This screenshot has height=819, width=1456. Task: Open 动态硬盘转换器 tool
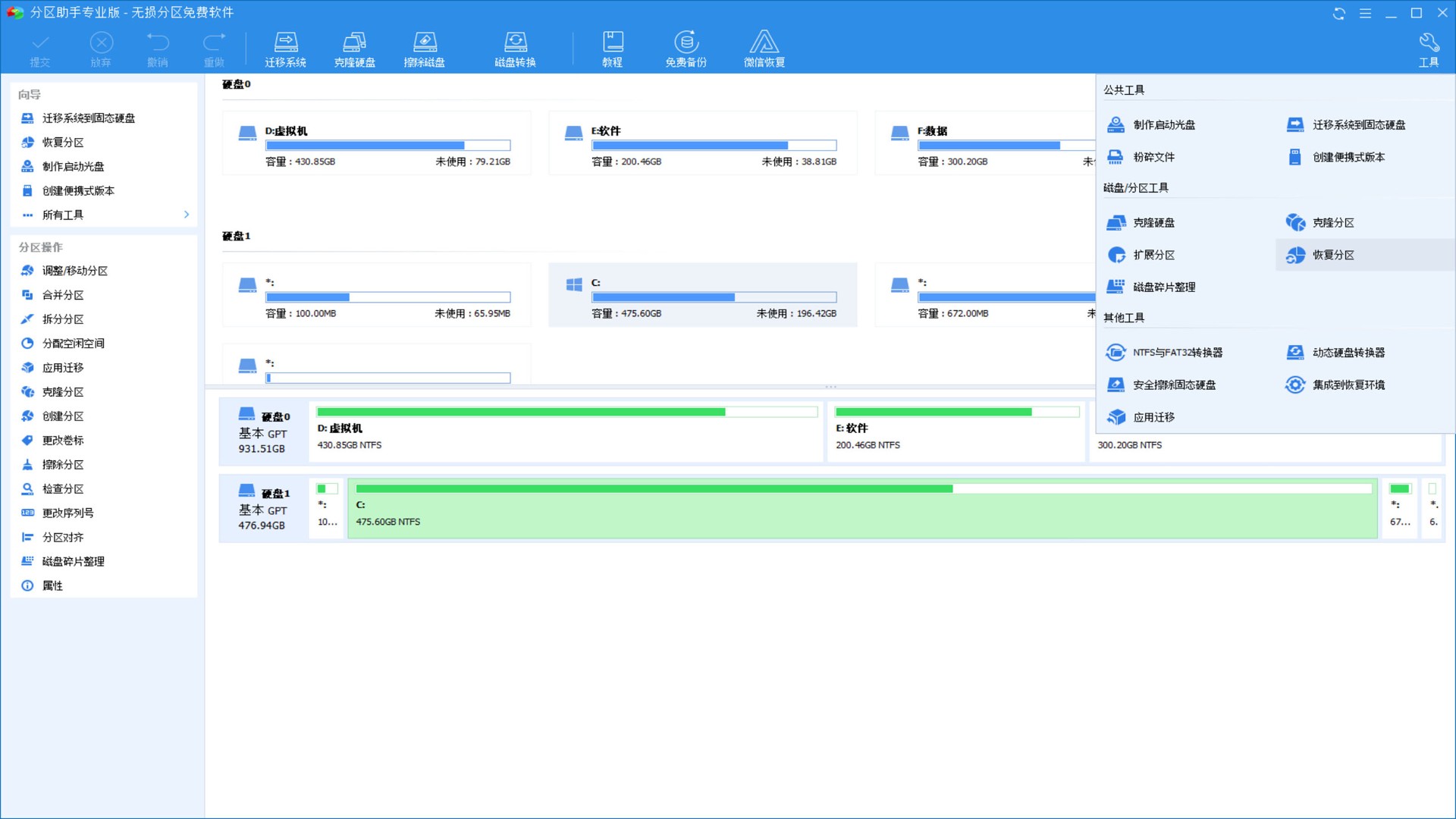(x=1335, y=352)
